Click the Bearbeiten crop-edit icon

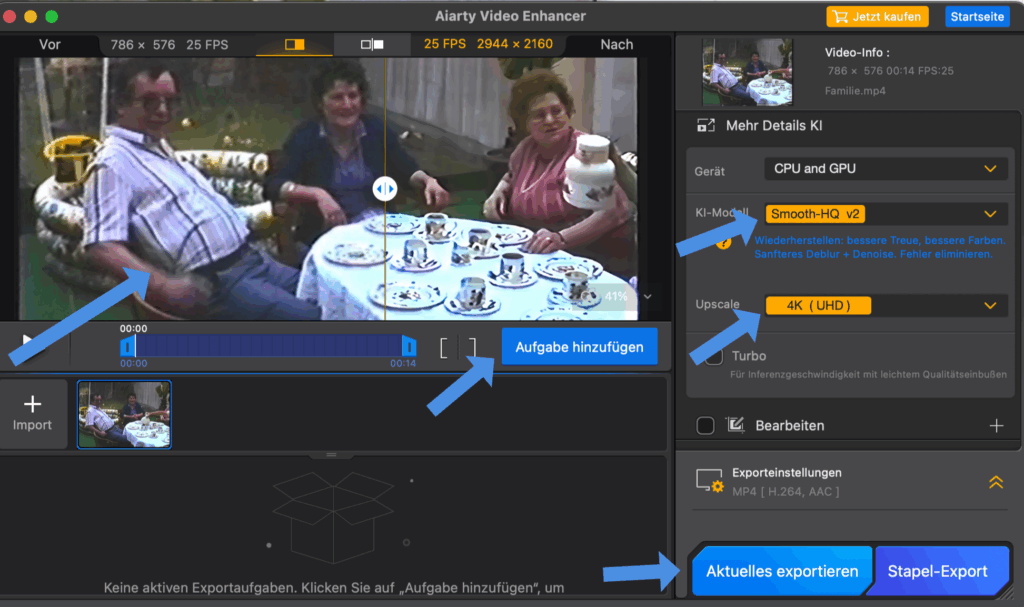click(x=736, y=426)
